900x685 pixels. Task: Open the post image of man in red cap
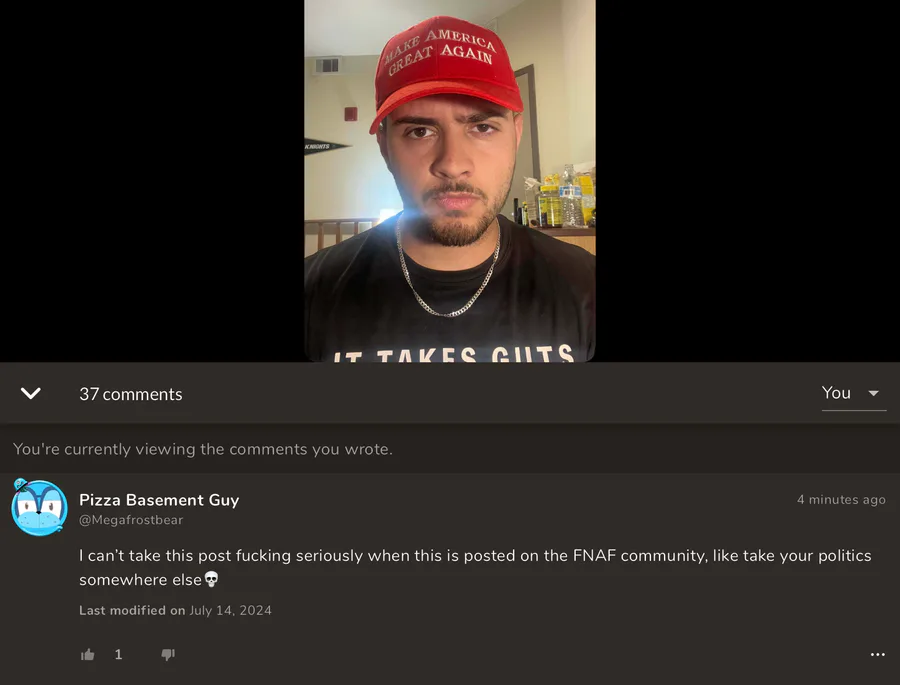[x=450, y=181]
